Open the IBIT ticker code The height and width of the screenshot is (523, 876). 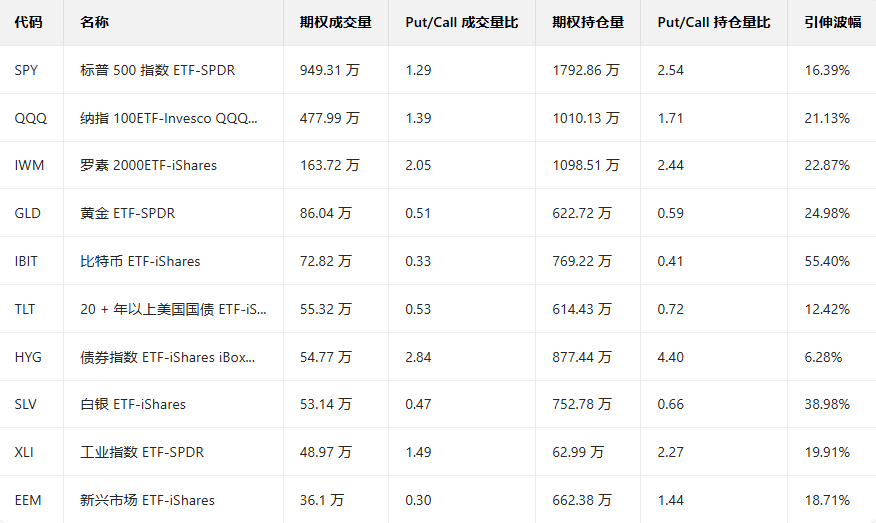click(x=27, y=261)
